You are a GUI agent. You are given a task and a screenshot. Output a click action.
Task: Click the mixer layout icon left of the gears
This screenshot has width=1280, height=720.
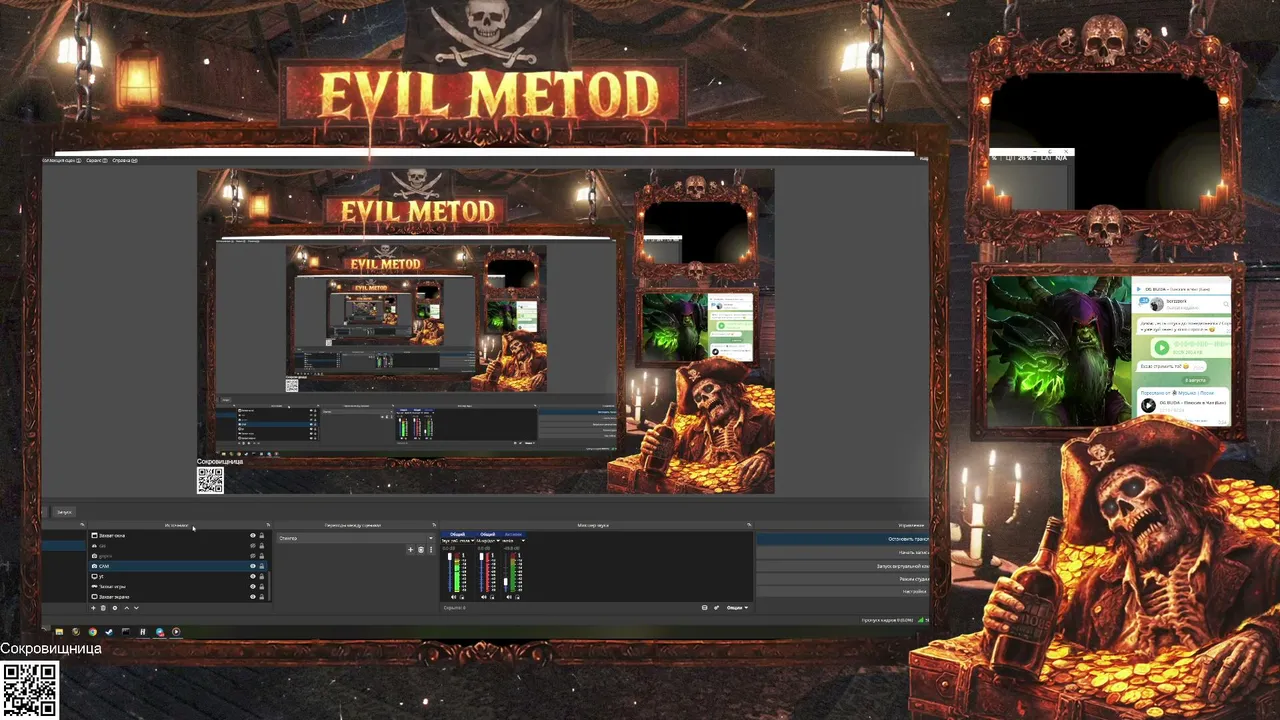coord(705,608)
